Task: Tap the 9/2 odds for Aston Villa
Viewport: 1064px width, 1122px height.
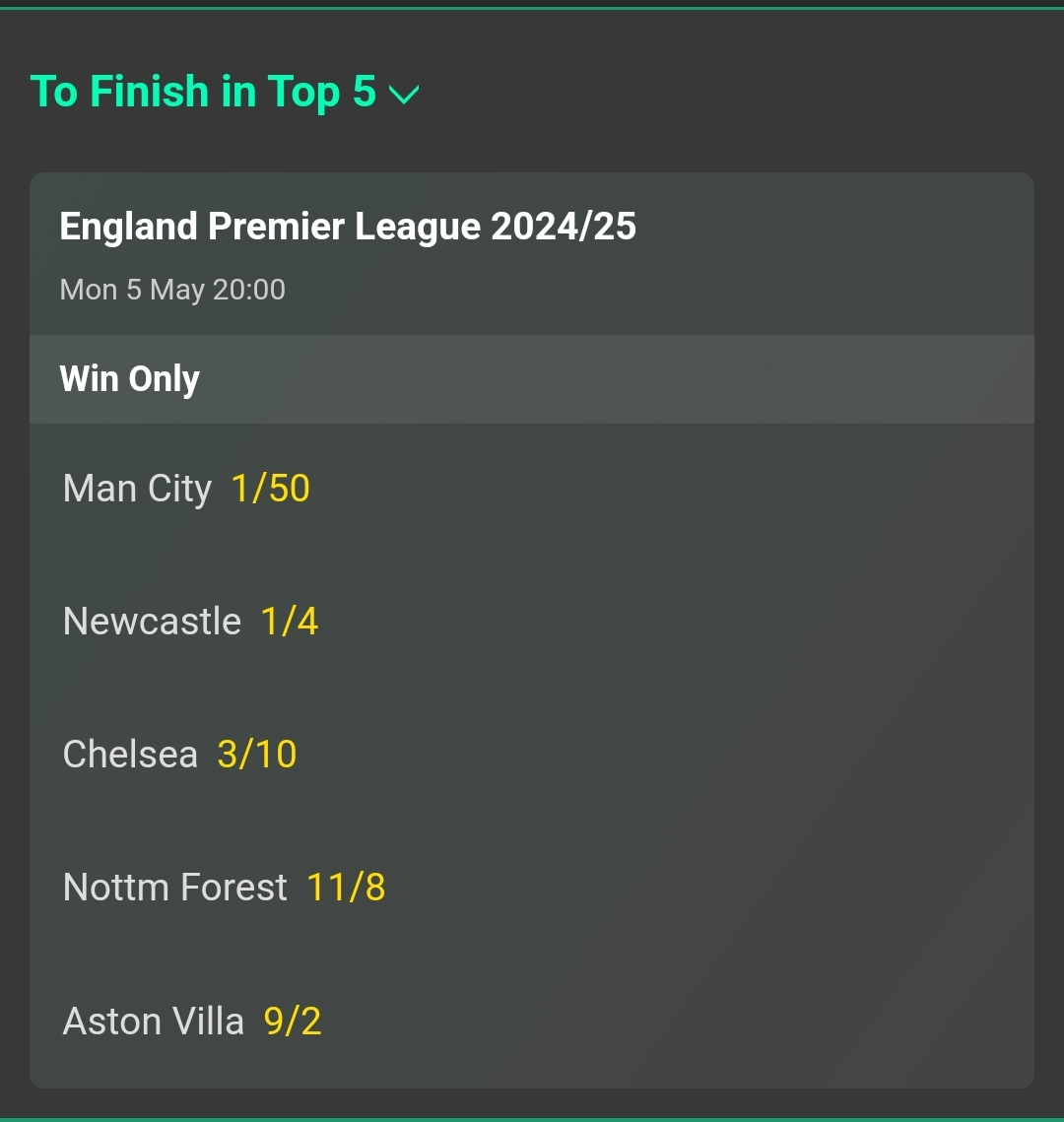Action: [293, 1022]
